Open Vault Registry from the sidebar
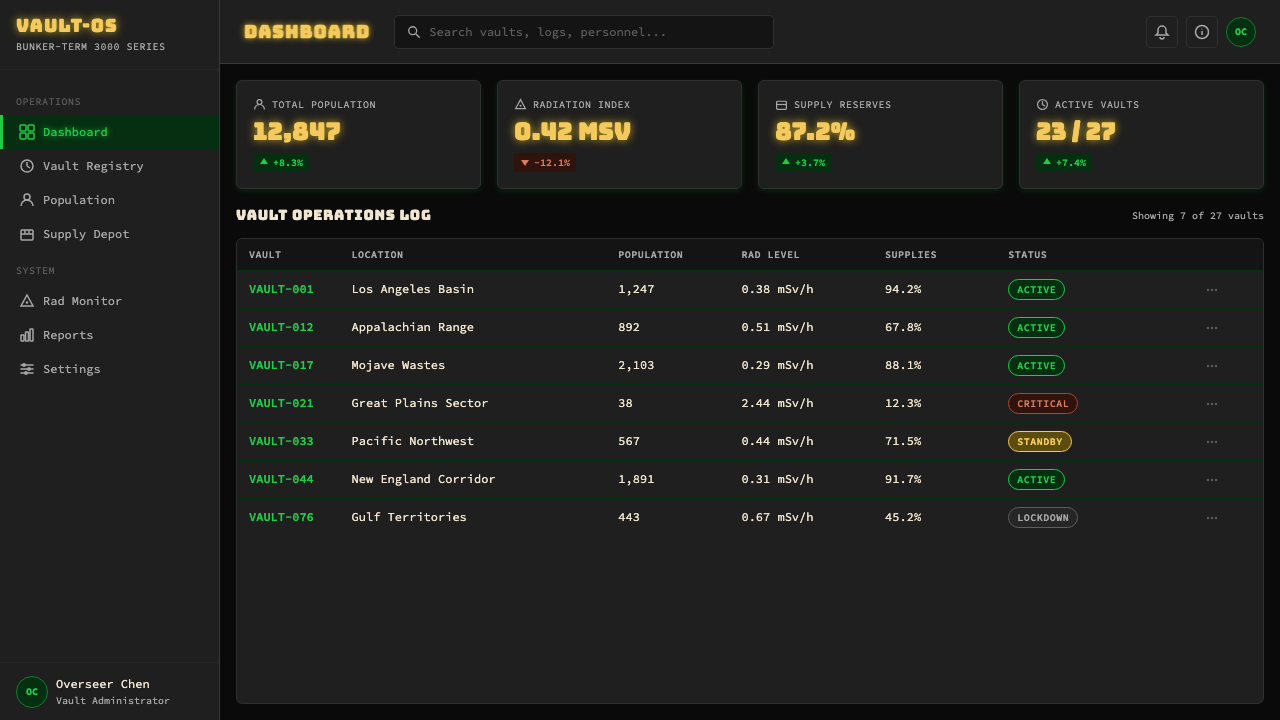The image size is (1280, 720). (110, 166)
